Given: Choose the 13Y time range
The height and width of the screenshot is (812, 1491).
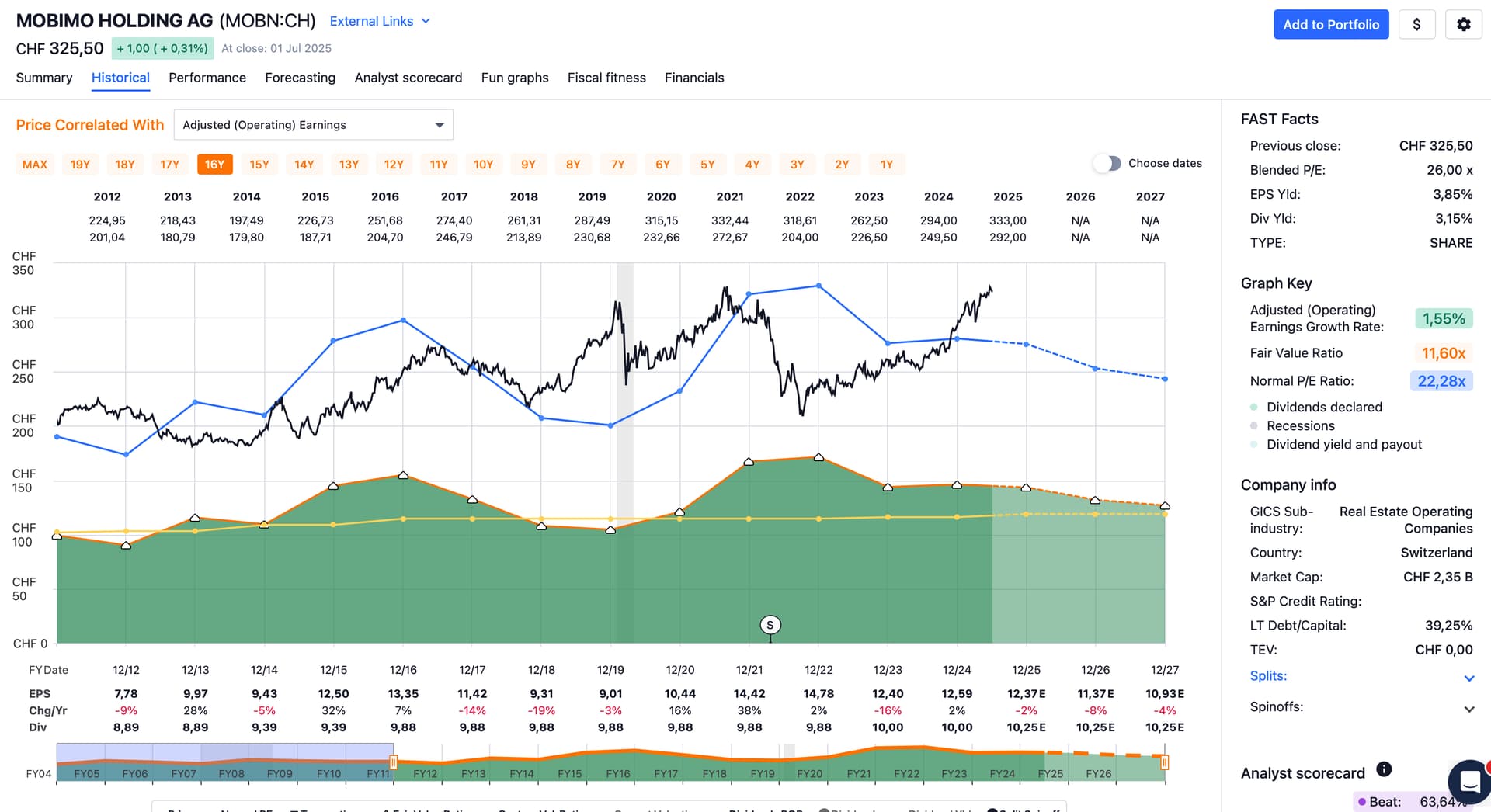Looking at the screenshot, I should 349,165.
